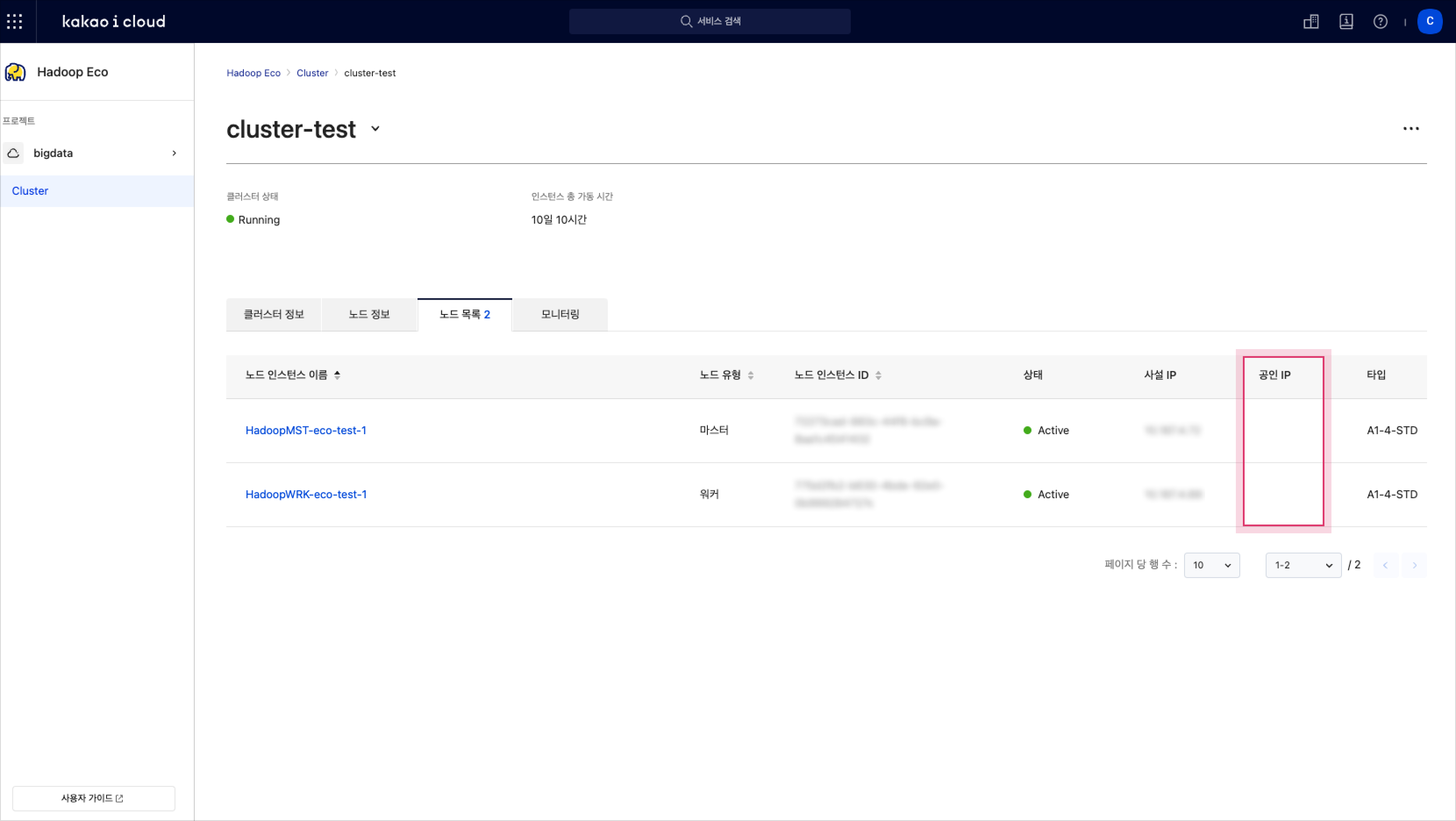Image resolution: width=1456 pixels, height=821 pixels.
Task: Open HadoopMST-eco-test-1 node link
Action: click(306, 430)
